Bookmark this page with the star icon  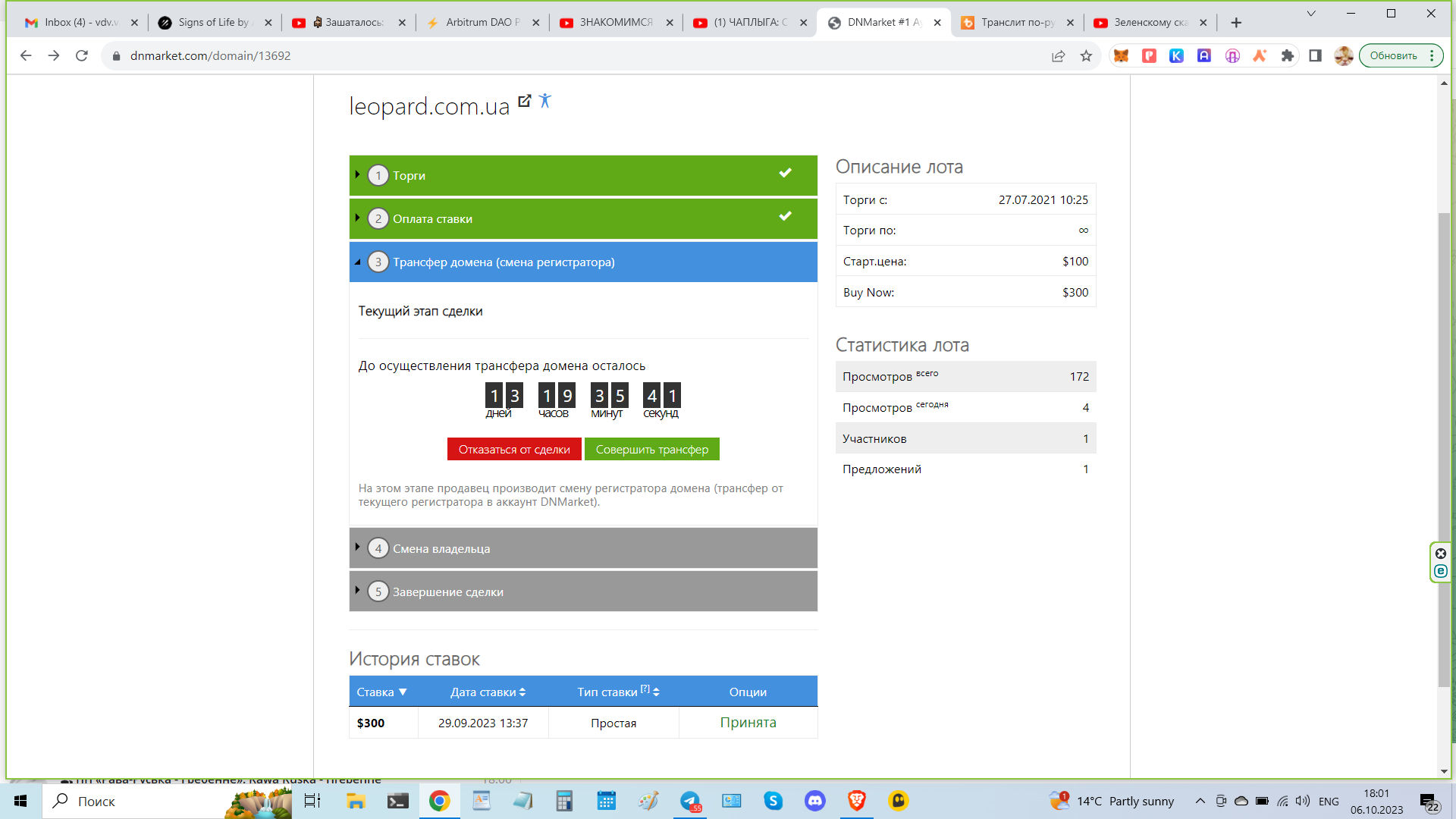pos(1086,55)
